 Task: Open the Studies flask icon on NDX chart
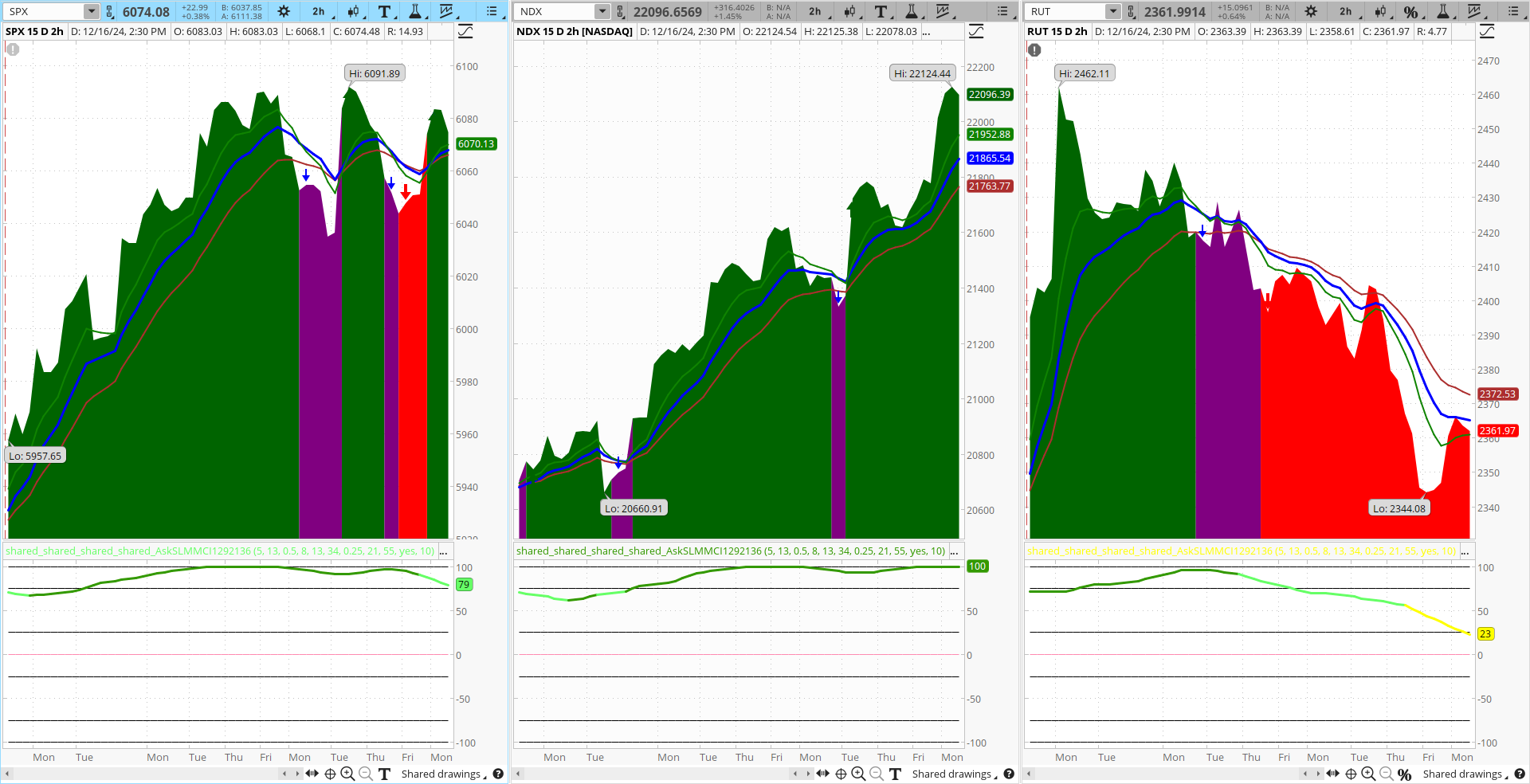pos(912,11)
